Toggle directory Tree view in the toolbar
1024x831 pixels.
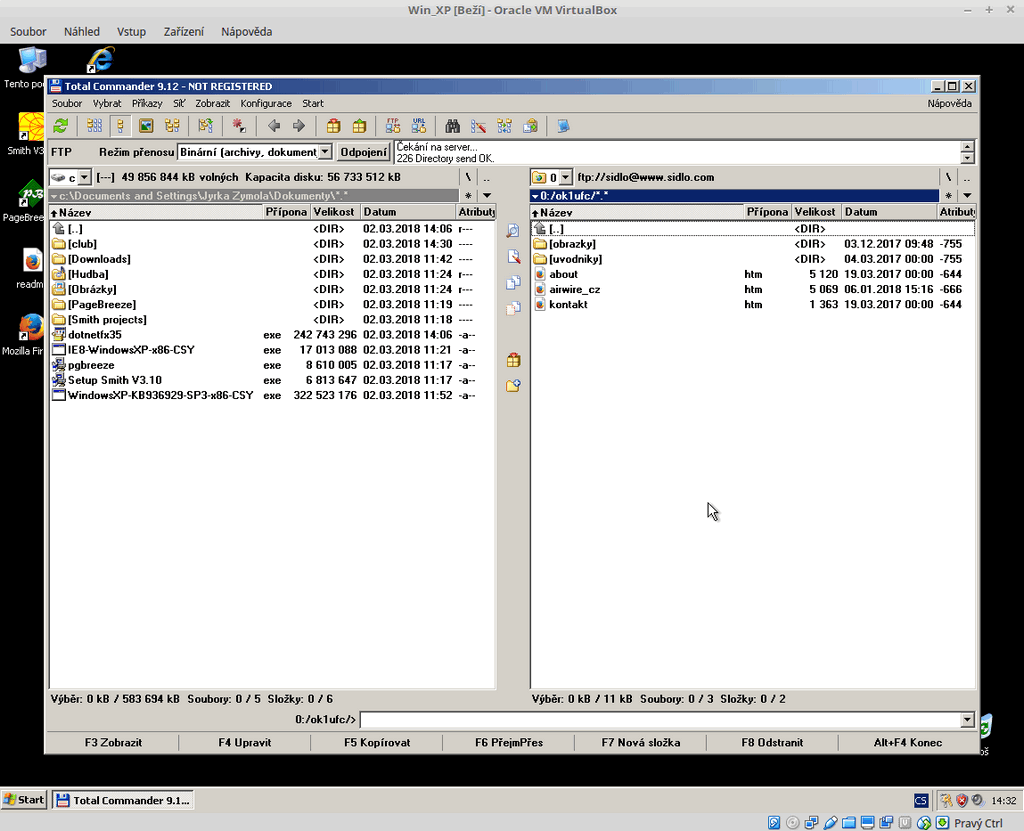tap(172, 126)
